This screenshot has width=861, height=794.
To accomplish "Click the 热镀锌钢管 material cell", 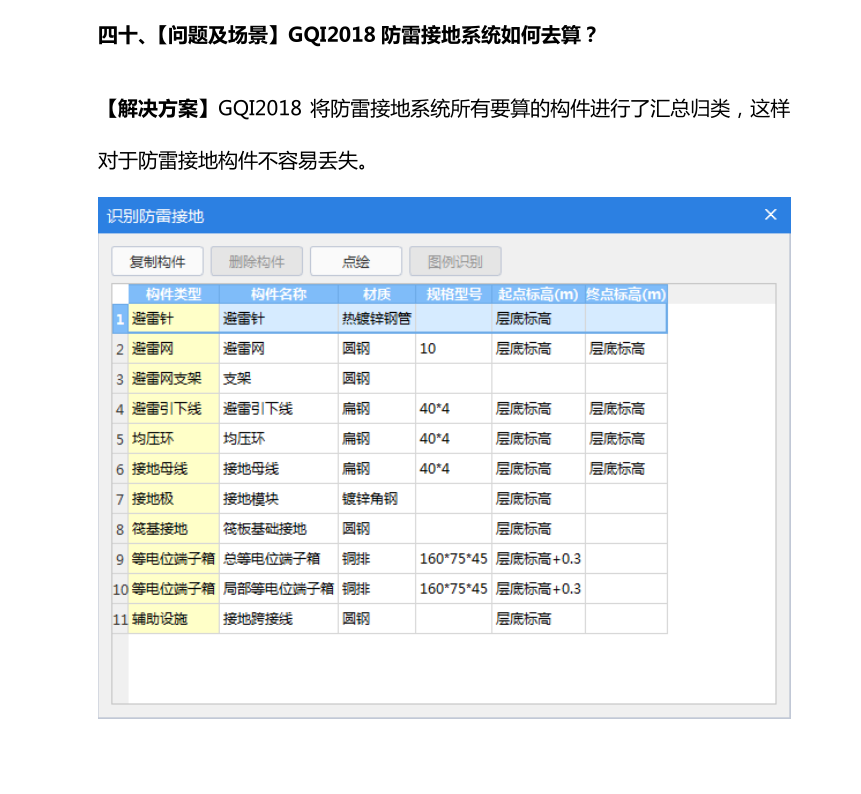I will click(x=377, y=318).
